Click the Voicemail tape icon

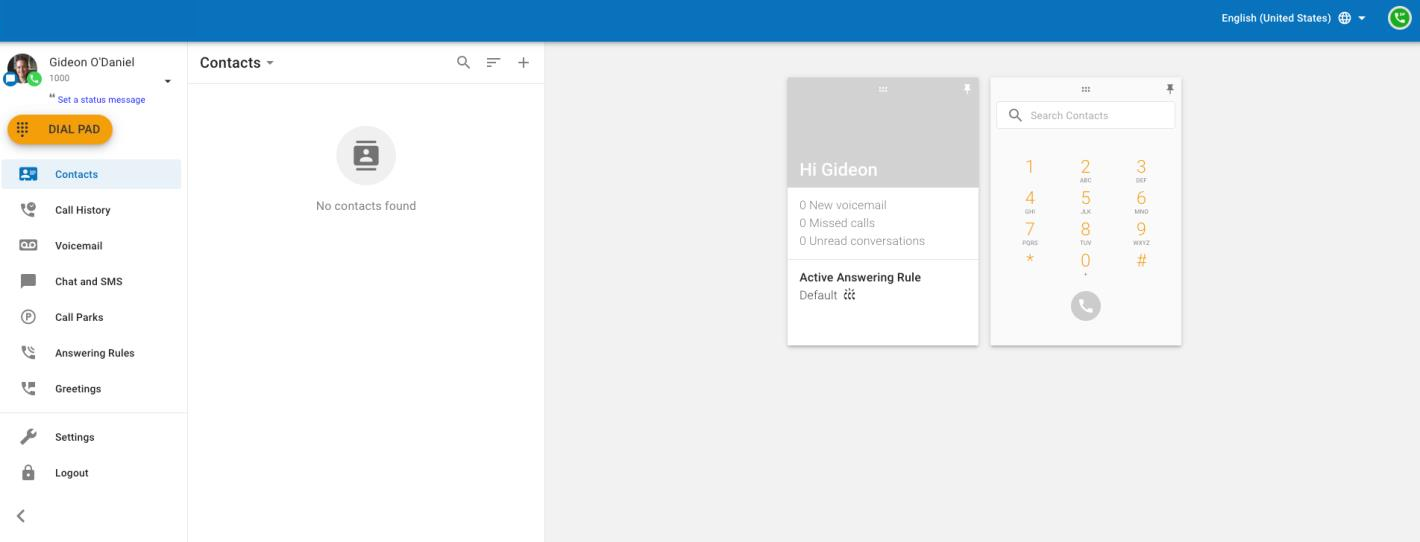28,246
